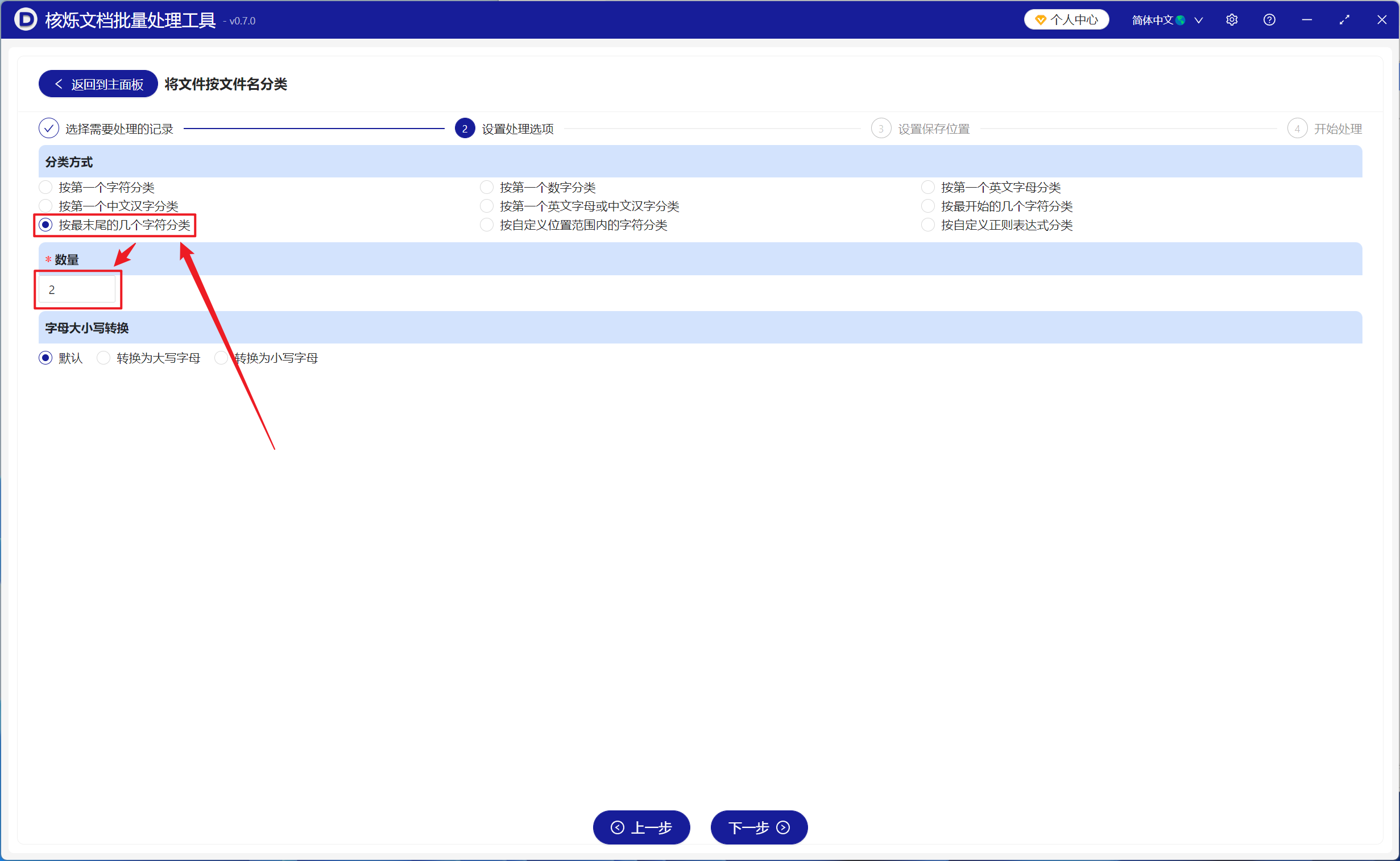Click the step 4 circle 开始处理
1400x861 pixels.
(x=1297, y=129)
